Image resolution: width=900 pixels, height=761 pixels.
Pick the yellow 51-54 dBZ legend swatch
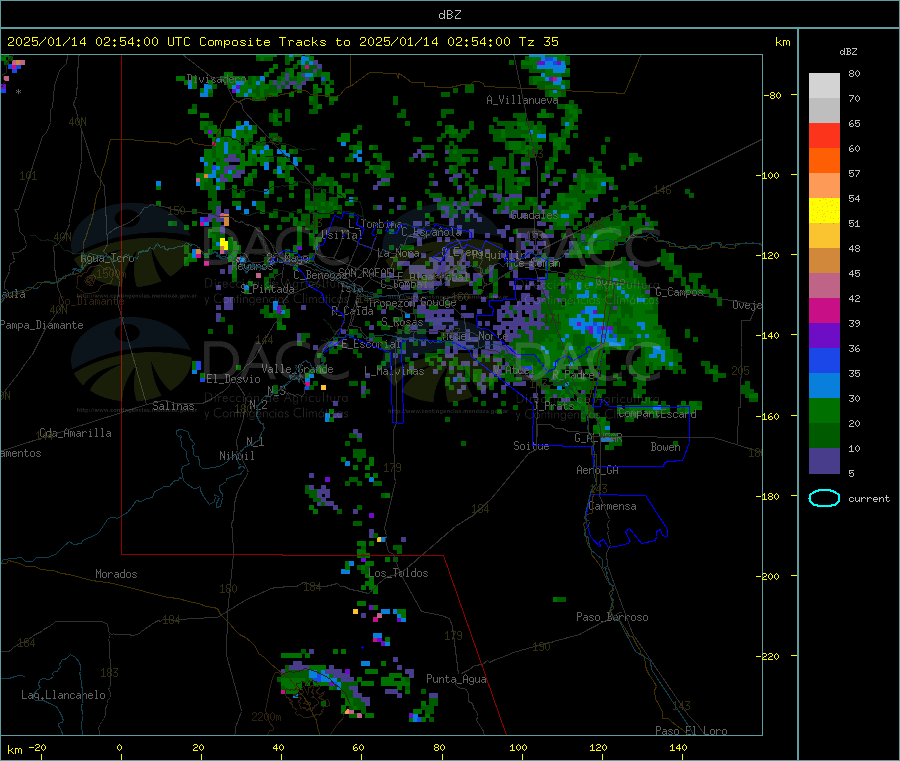[824, 211]
